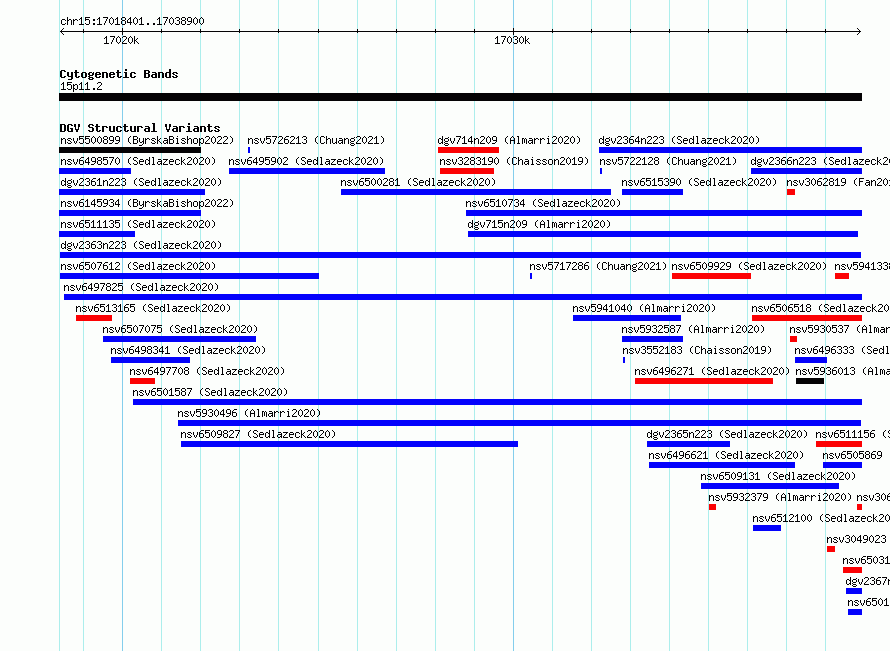Open variant nsv6497825 (Sedlazeck2020)
This screenshot has width=890, height=651.
141,287
